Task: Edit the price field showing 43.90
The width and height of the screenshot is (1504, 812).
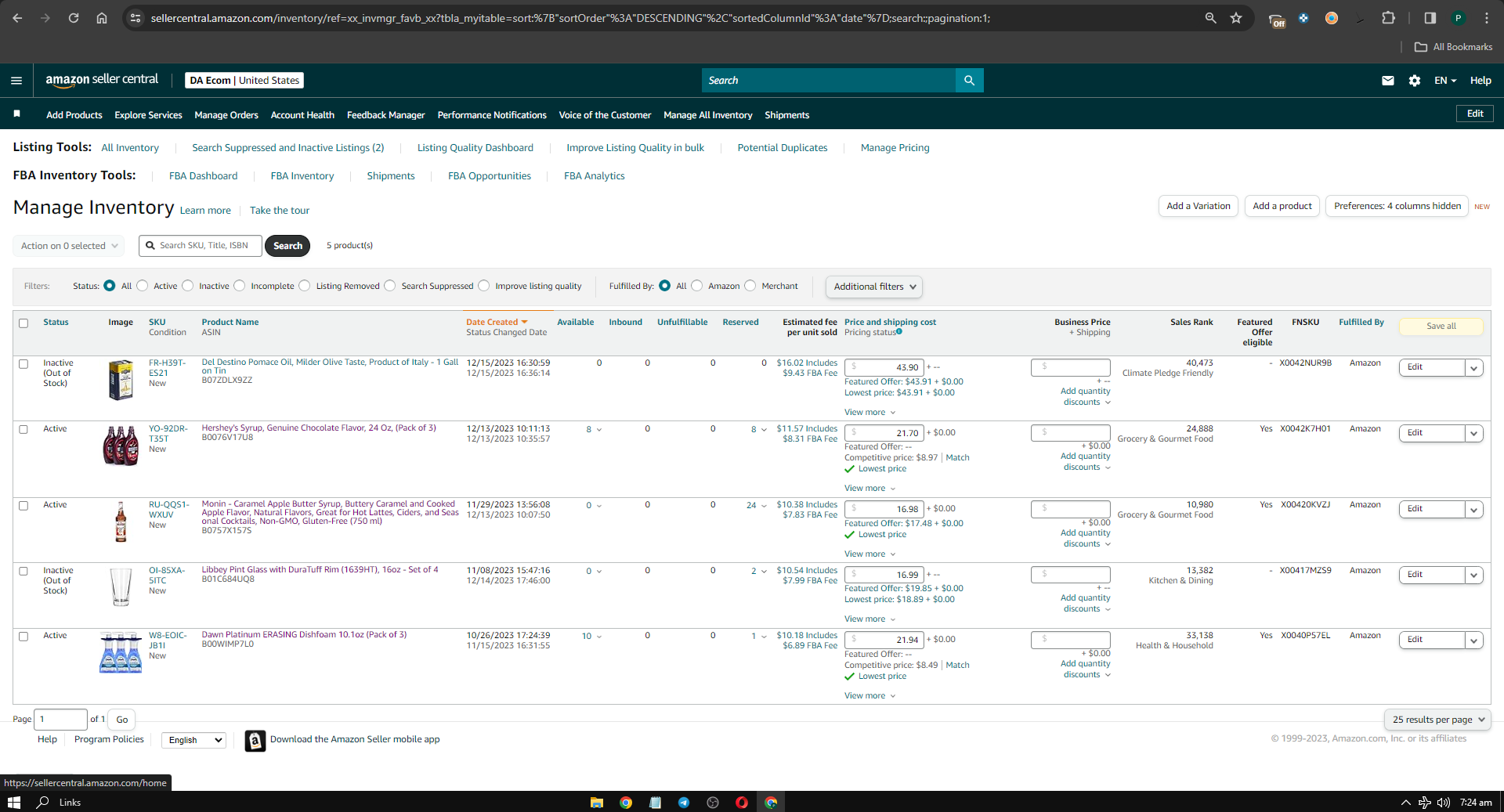Action: pos(884,367)
